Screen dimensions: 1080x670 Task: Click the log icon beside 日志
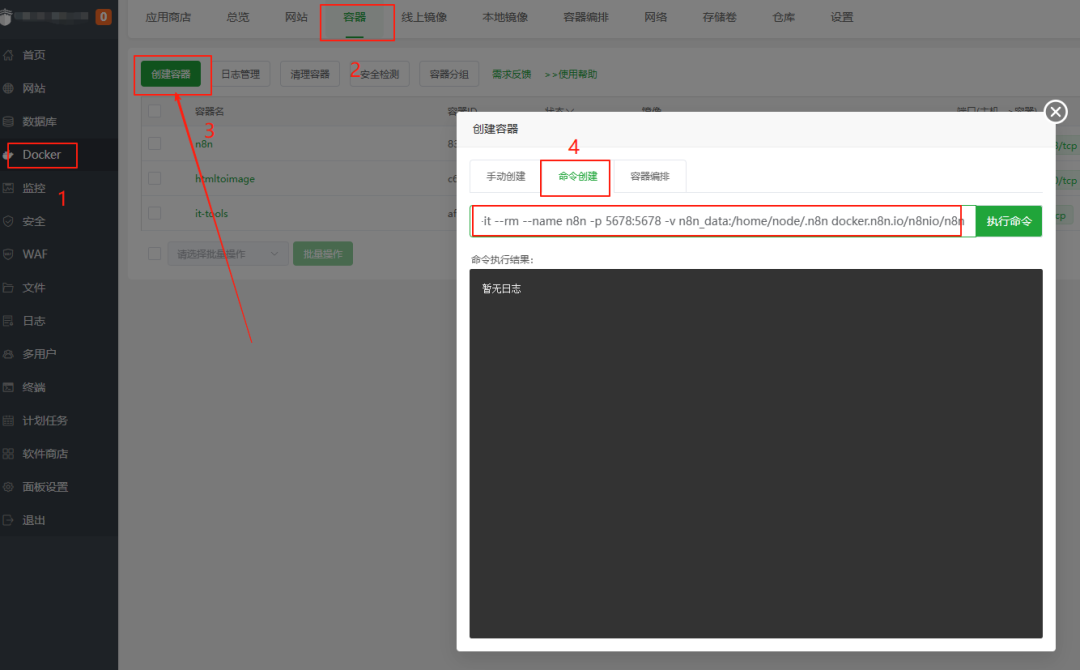pyautogui.click(x=8, y=321)
